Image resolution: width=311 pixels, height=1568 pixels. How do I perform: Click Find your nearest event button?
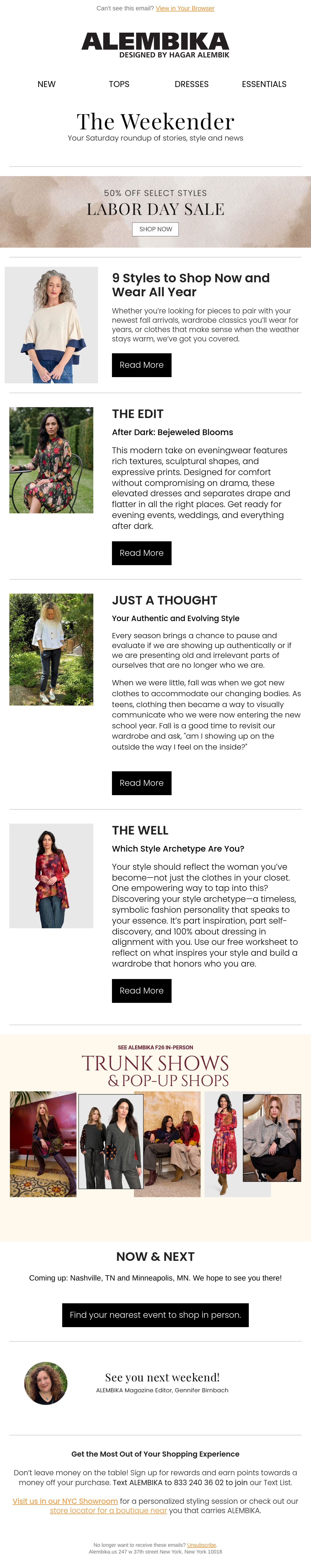(x=155, y=1315)
